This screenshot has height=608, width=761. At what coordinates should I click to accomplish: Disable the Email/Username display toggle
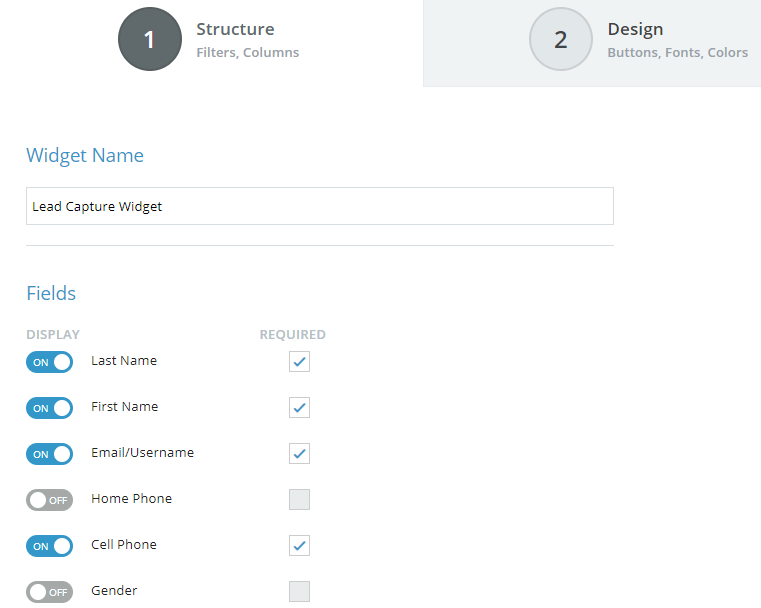[50, 454]
